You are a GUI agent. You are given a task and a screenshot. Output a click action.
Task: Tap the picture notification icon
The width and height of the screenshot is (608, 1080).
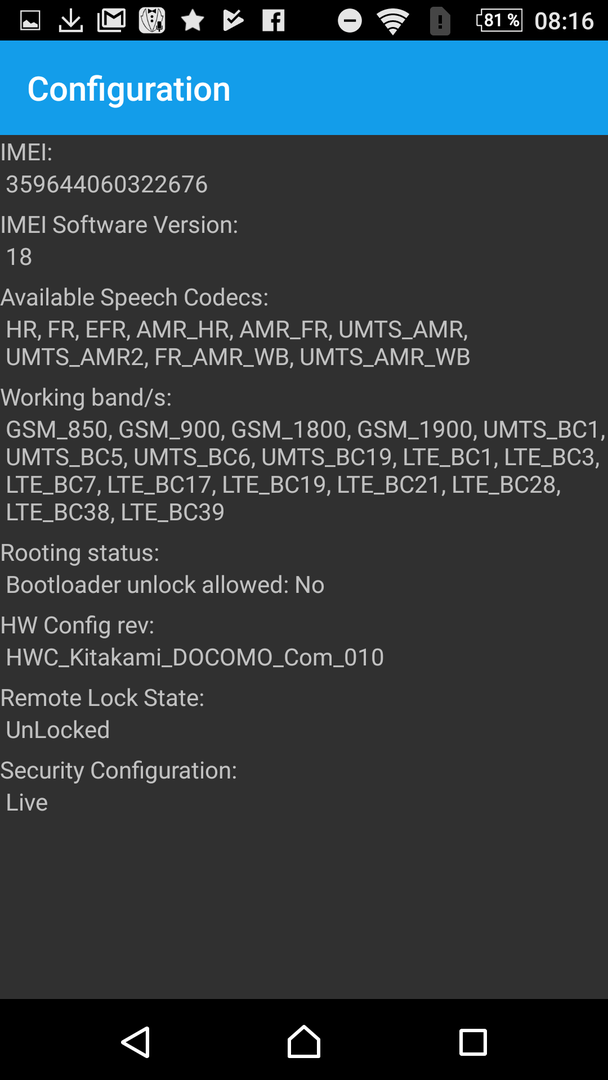(x=30, y=21)
